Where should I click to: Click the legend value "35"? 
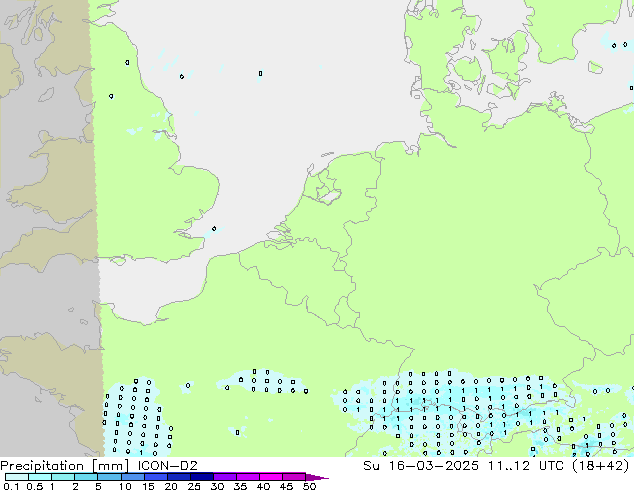[240, 486]
